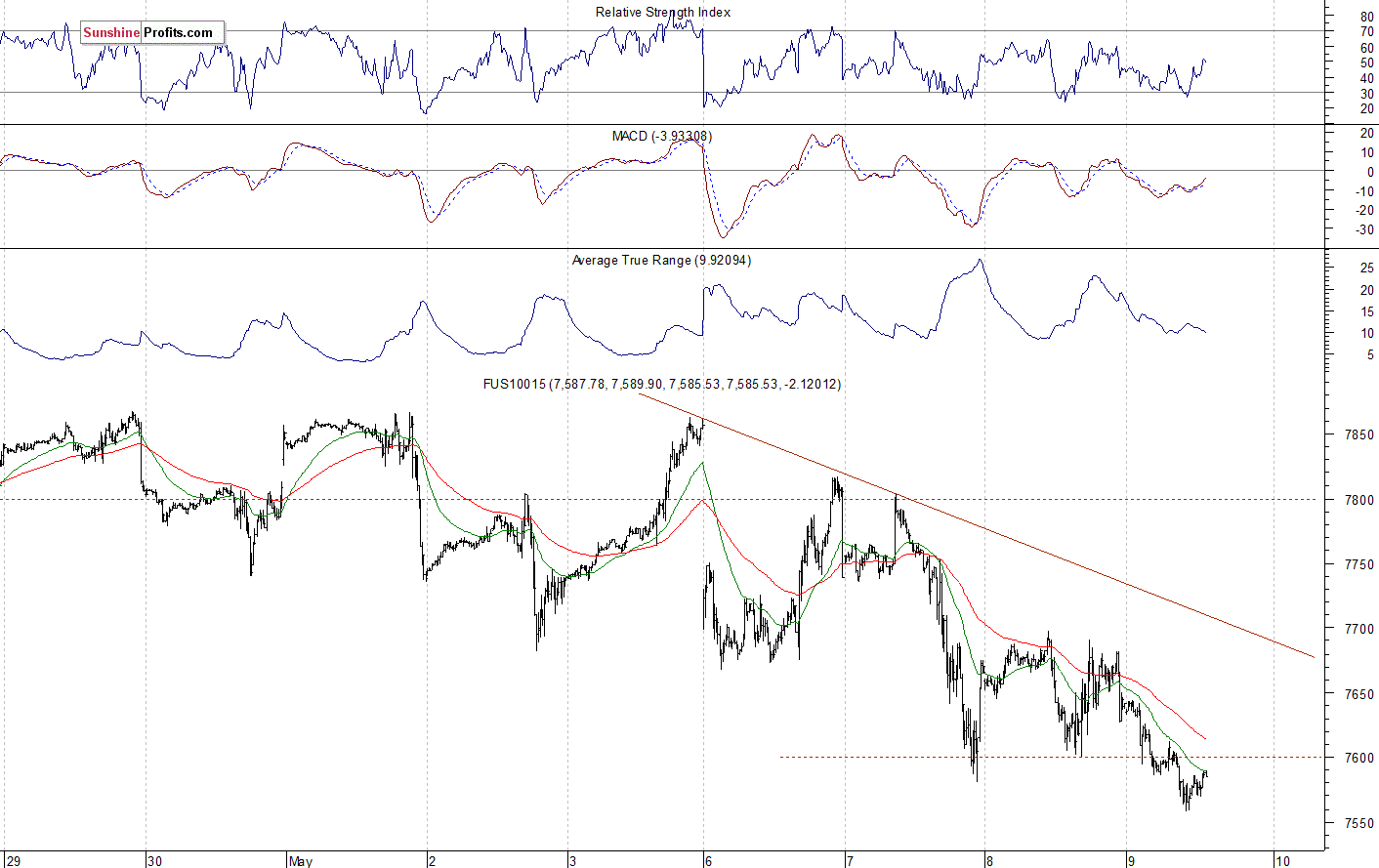The width and height of the screenshot is (1379, 868).
Task: Click the 7800 price axis value
Action: [x=1358, y=500]
